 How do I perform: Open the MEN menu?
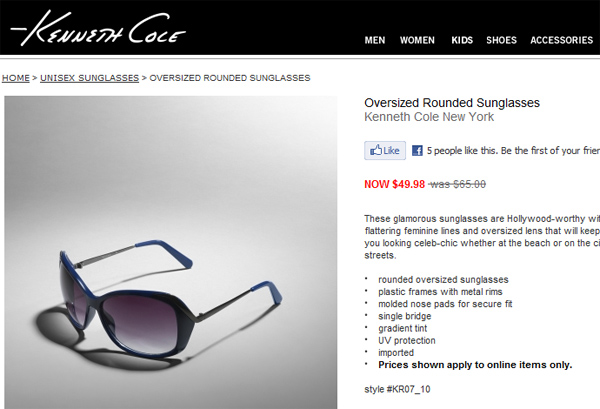click(x=375, y=40)
